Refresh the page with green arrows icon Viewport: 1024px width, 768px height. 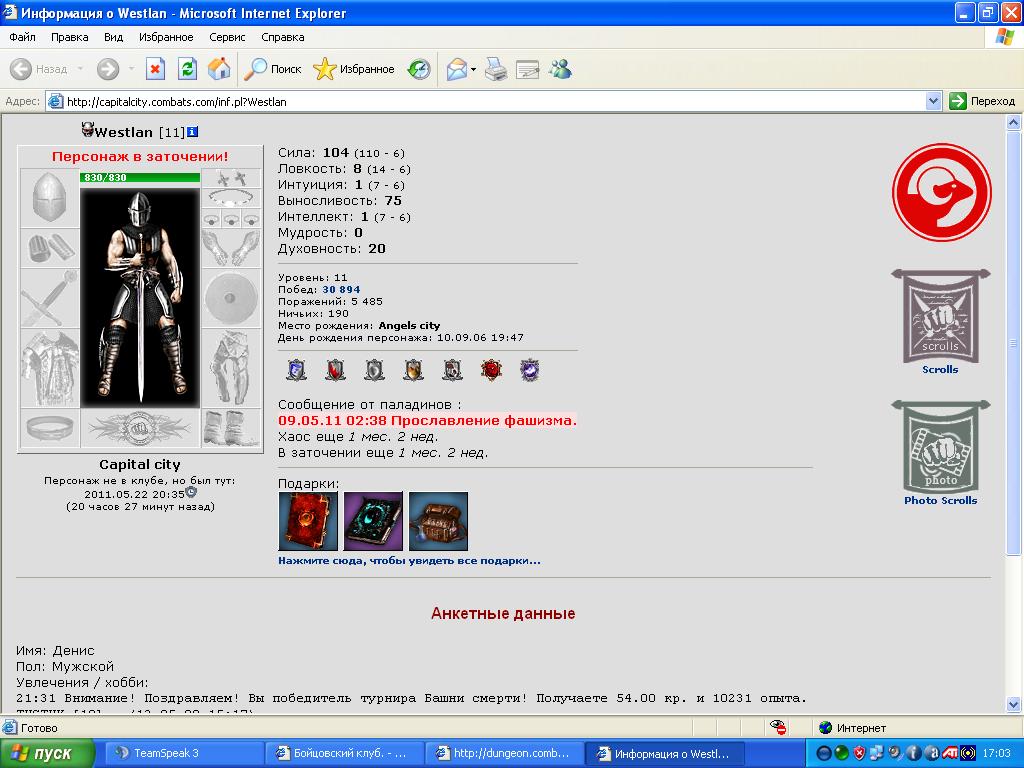point(187,69)
